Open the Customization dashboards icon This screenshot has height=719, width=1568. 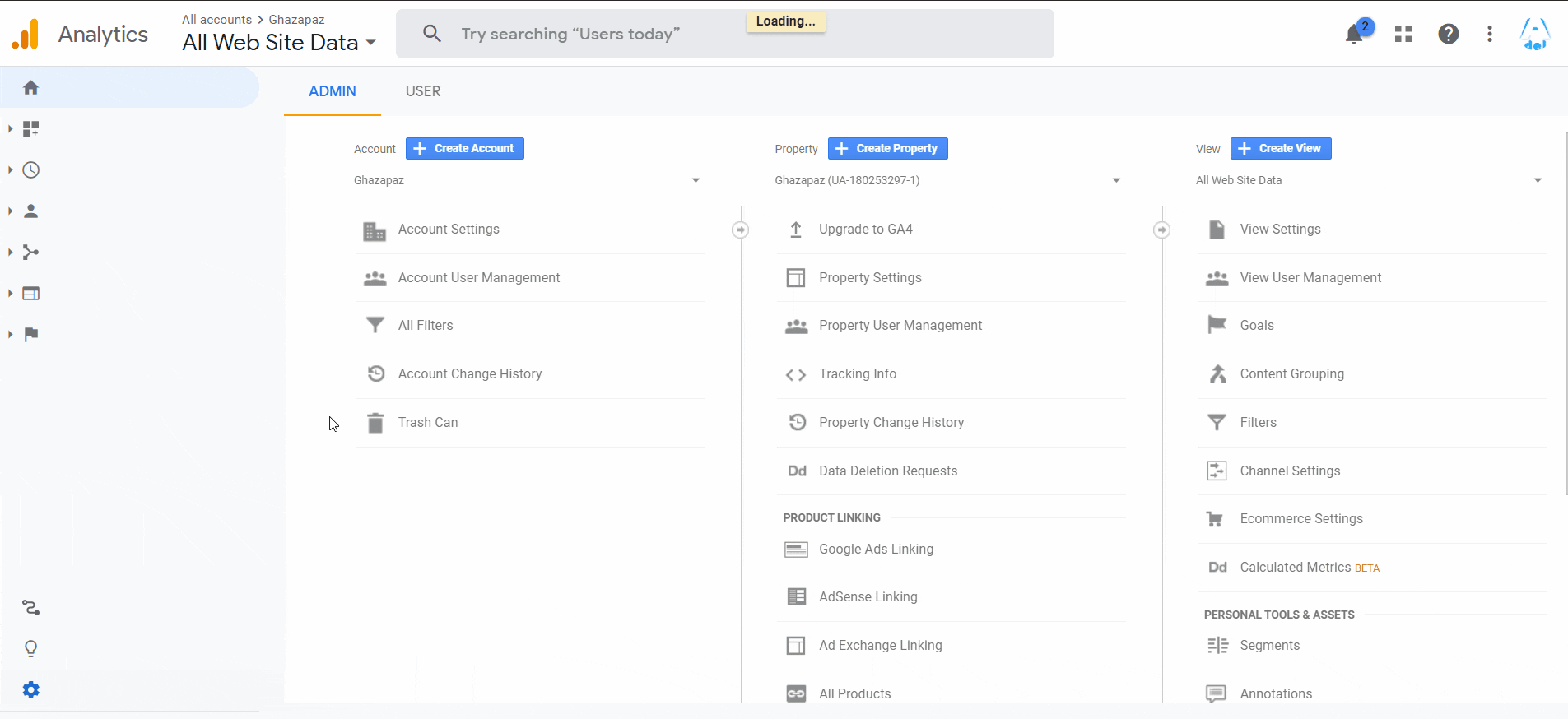point(31,128)
